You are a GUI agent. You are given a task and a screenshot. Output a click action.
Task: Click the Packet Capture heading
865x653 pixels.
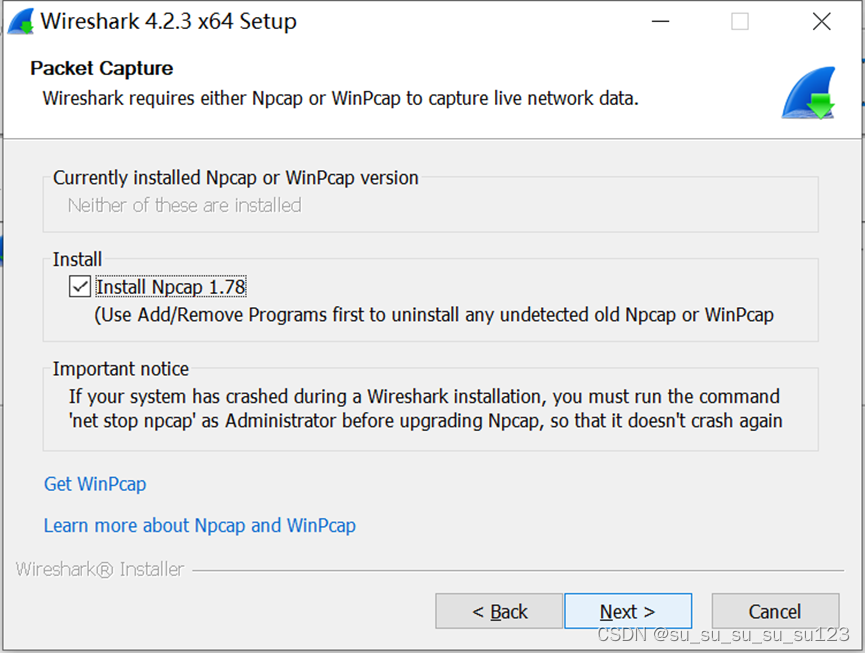[102, 68]
